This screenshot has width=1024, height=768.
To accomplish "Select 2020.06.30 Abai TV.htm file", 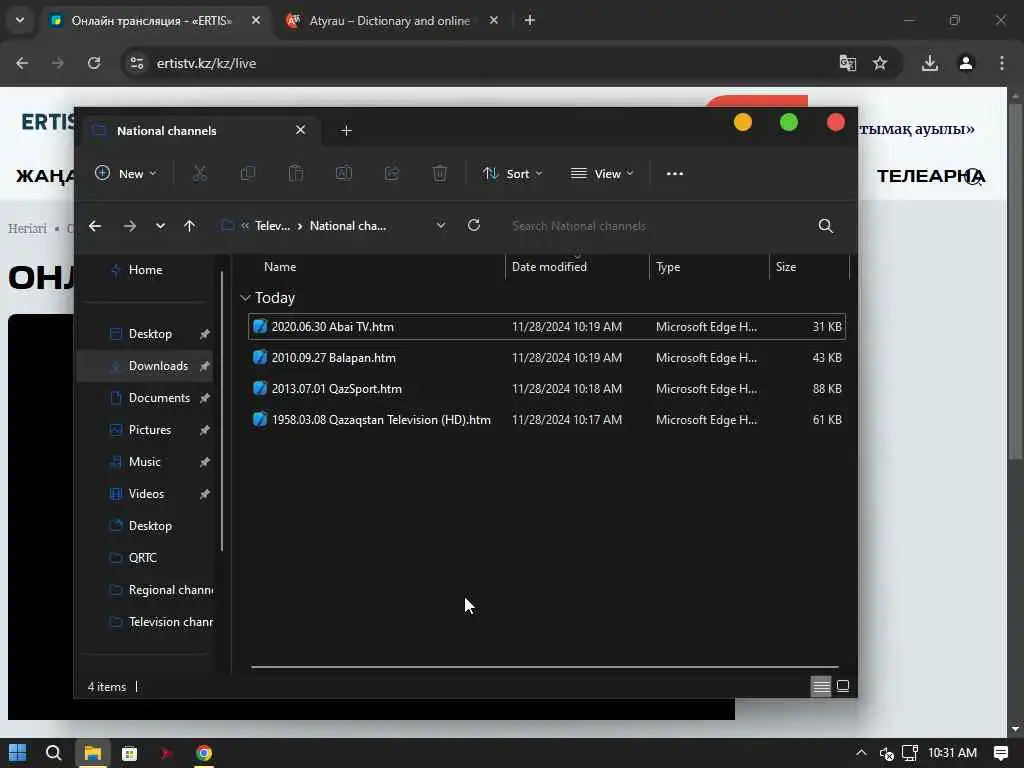I will click(547, 327).
